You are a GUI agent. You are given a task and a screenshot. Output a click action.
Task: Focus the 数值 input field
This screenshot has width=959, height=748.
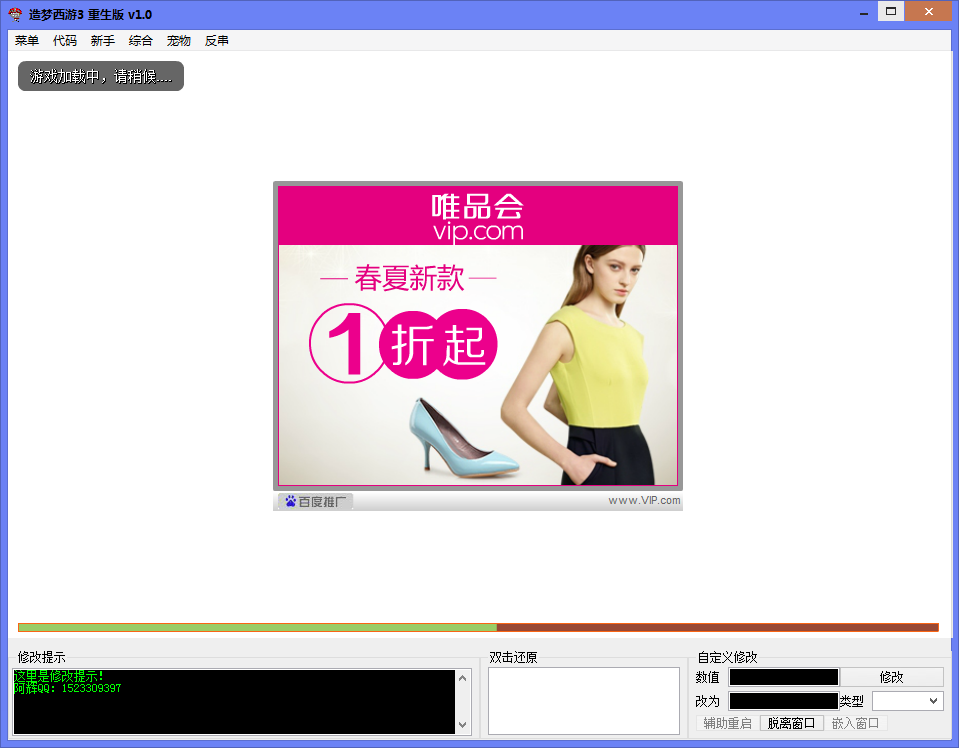click(x=783, y=677)
